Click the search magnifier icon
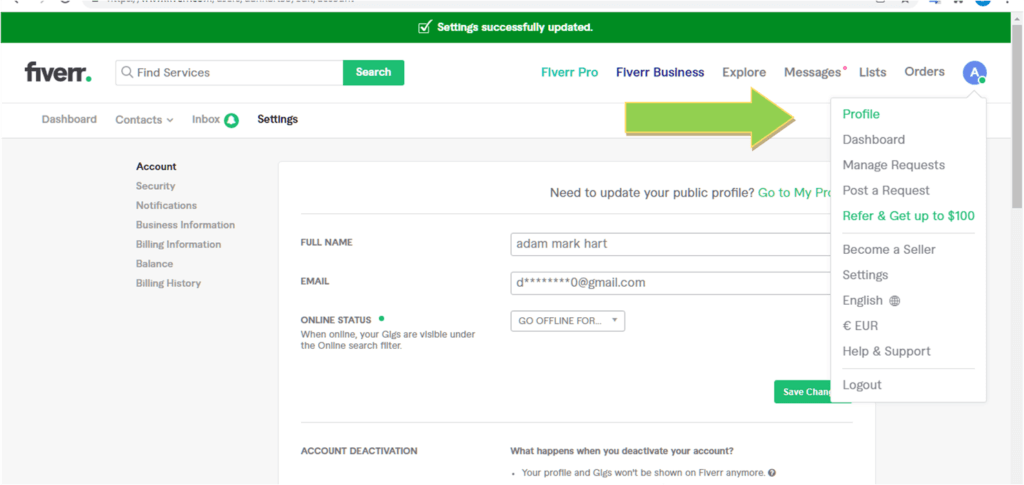Image resolution: width=1024 pixels, height=485 pixels. pos(127,72)
